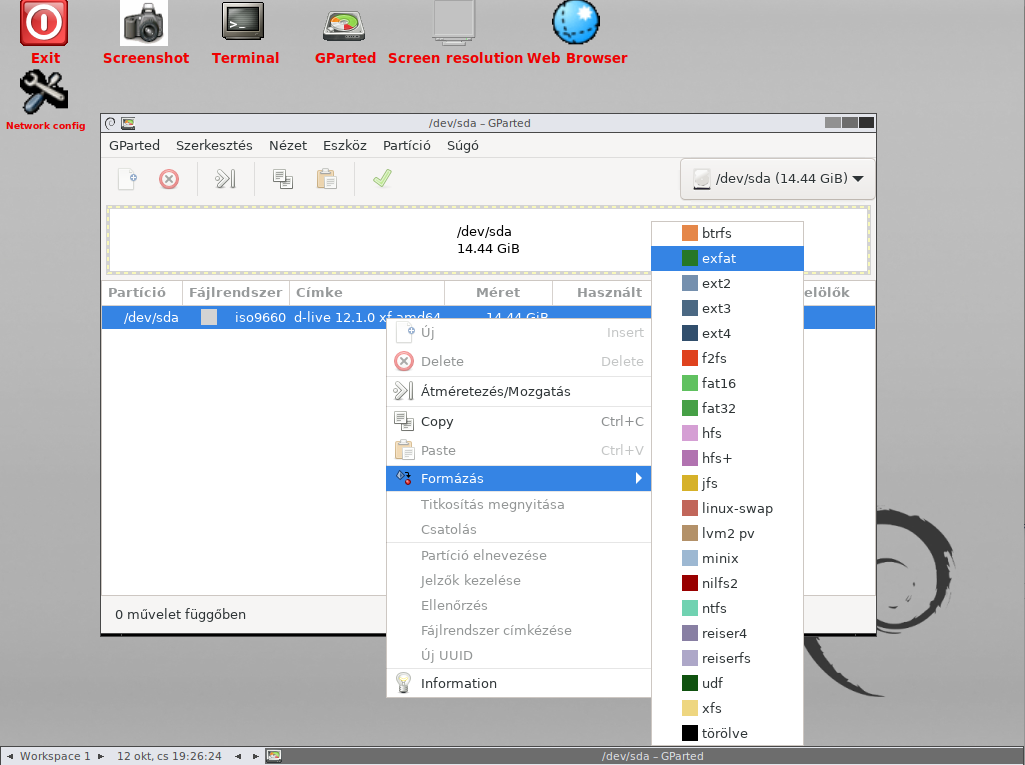Choose udf in the format submenu
The image size is (1025, 765).
click(x=727, y=683)
